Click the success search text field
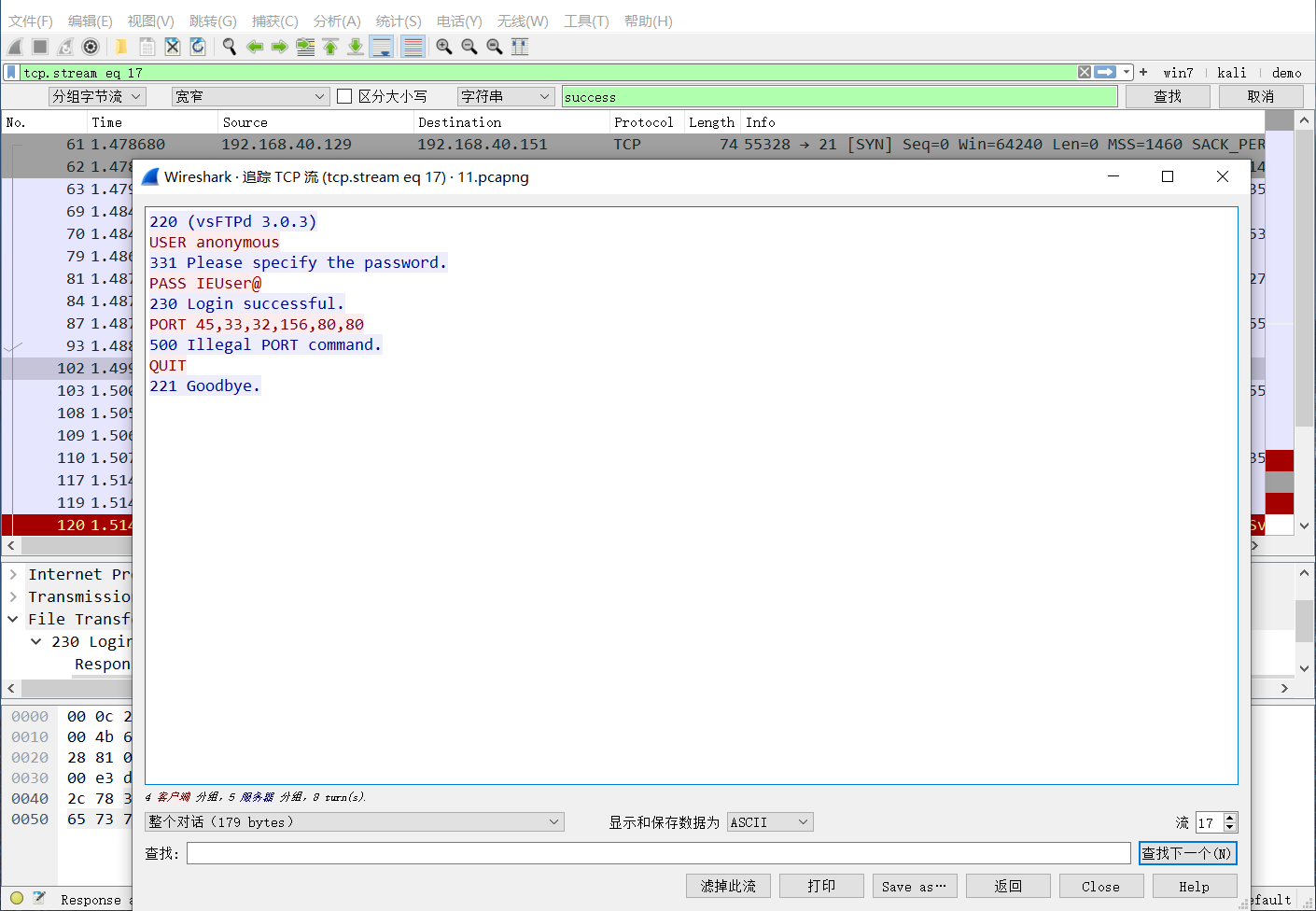This screenshot has height=911, width=1316. click(x=839, y=96)
